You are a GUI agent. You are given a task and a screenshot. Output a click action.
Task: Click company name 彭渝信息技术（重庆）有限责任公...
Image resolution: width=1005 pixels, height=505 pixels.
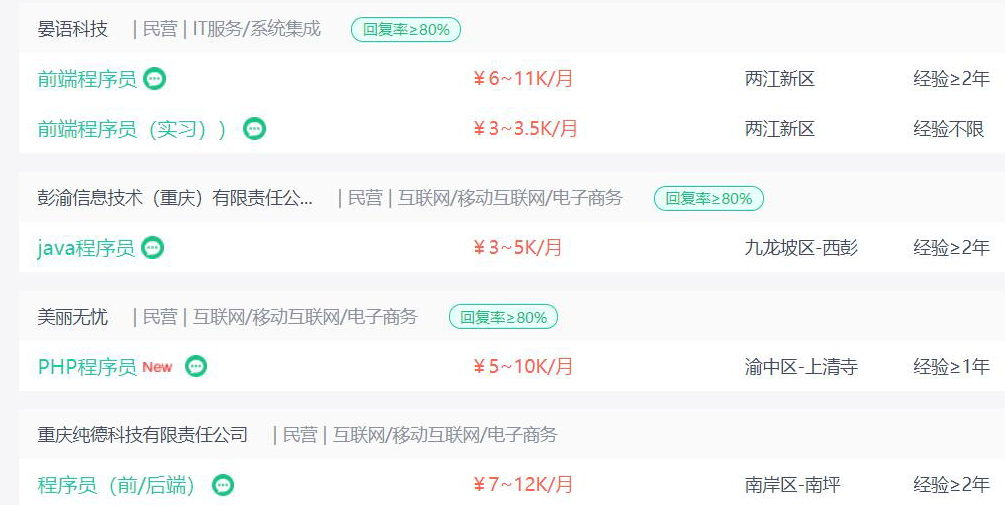(x=175, y=198)
